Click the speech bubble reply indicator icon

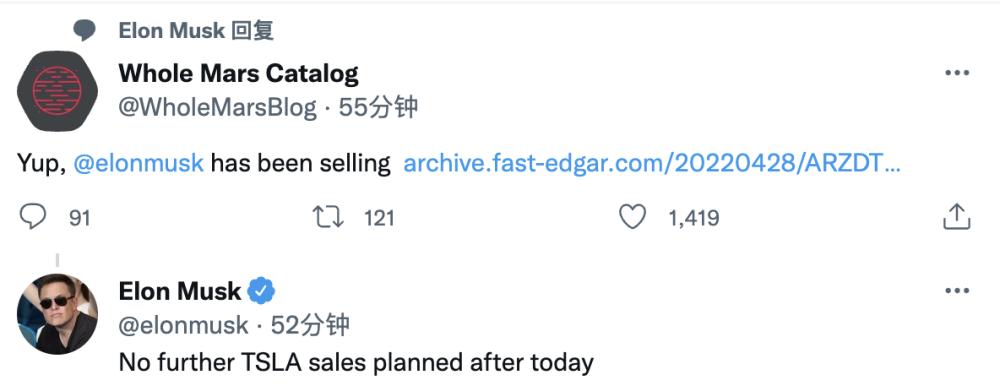tap(84, 30)
